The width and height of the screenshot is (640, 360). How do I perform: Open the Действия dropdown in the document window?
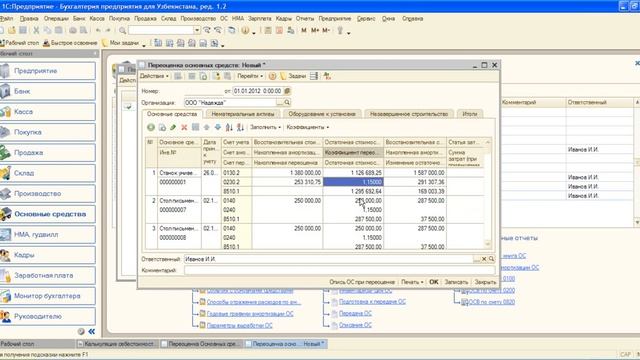click(154, 76)
